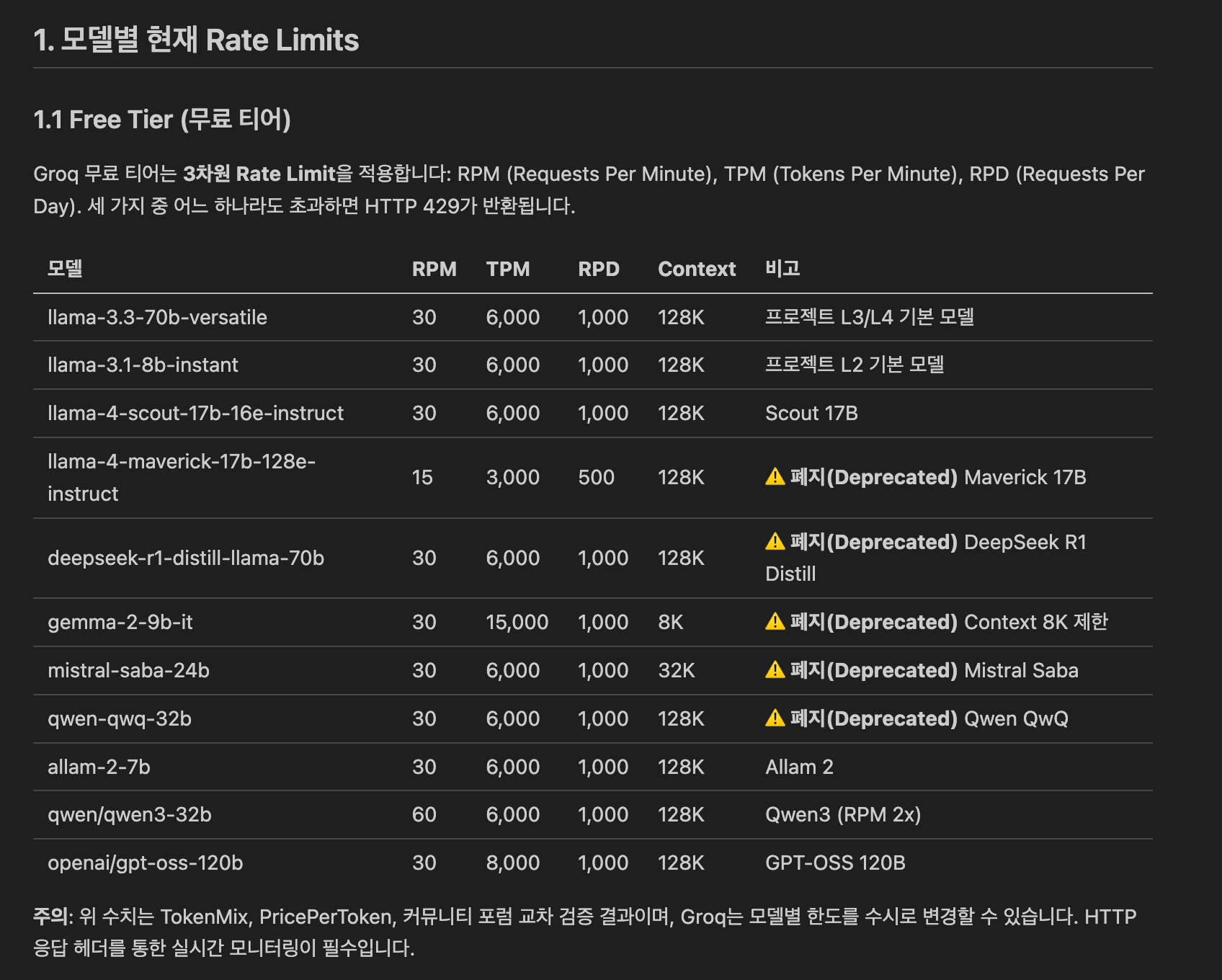Select model name 'llama-3.3-70b-versatile'
Image resolution: width=1222 pixels, height=980 pixels.
point(157,317)
